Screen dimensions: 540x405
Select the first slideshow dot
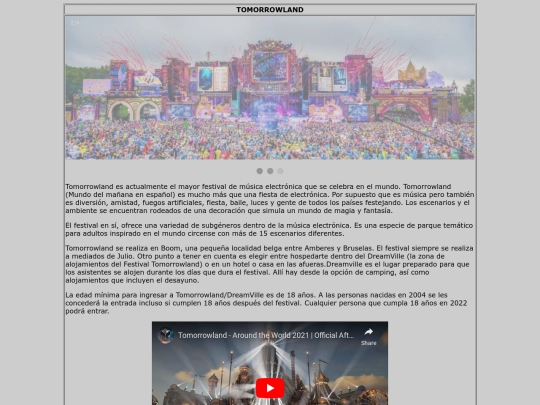pos(260,171)
